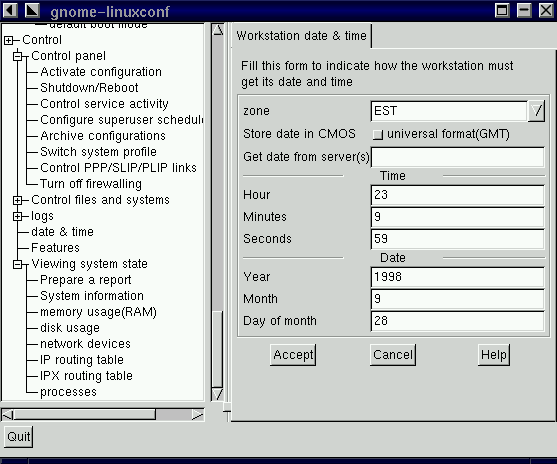Maximize the gnome-linuxconf window
The width and height of the screenshot is (557, 464).
(x=502, y=10)
